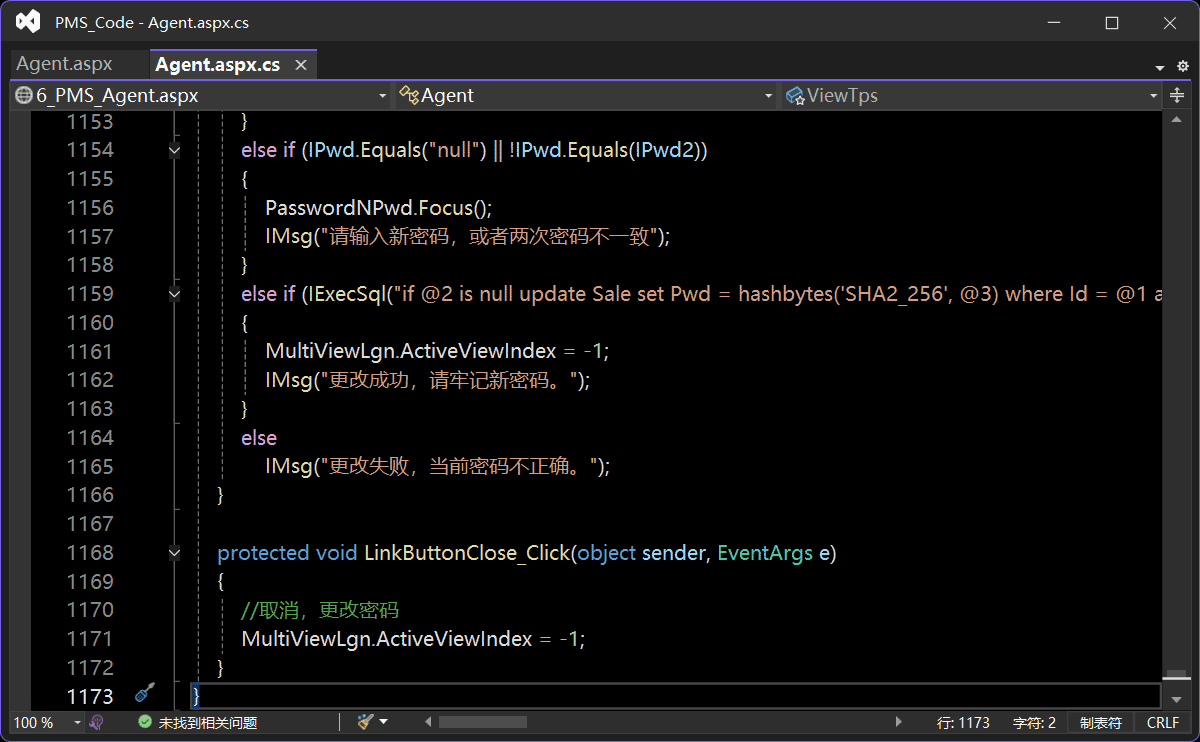Viewport: 1200px width, 742px height.
Task: Open the 6_PMS_Agent.aspx project dropdown
Action: tap(200, 96)
